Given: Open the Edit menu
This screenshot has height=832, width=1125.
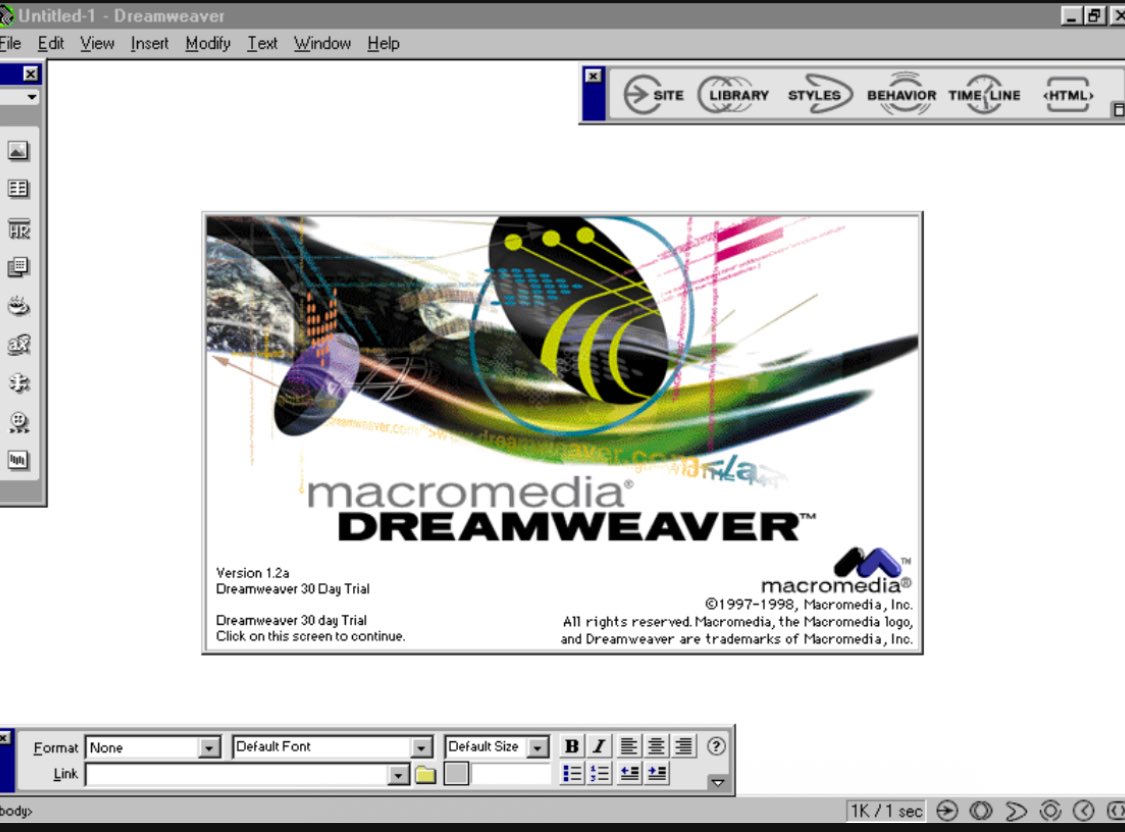Looking at the screenshot, I should pyautogui.click(x=51, y=43).
